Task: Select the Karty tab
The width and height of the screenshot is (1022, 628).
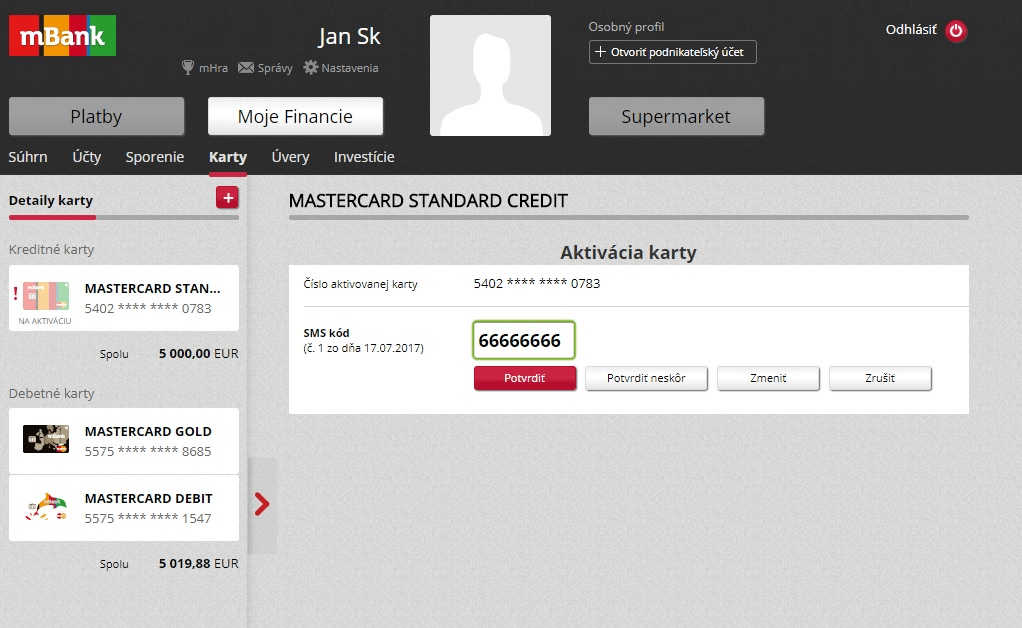Action: pos(227,157)
